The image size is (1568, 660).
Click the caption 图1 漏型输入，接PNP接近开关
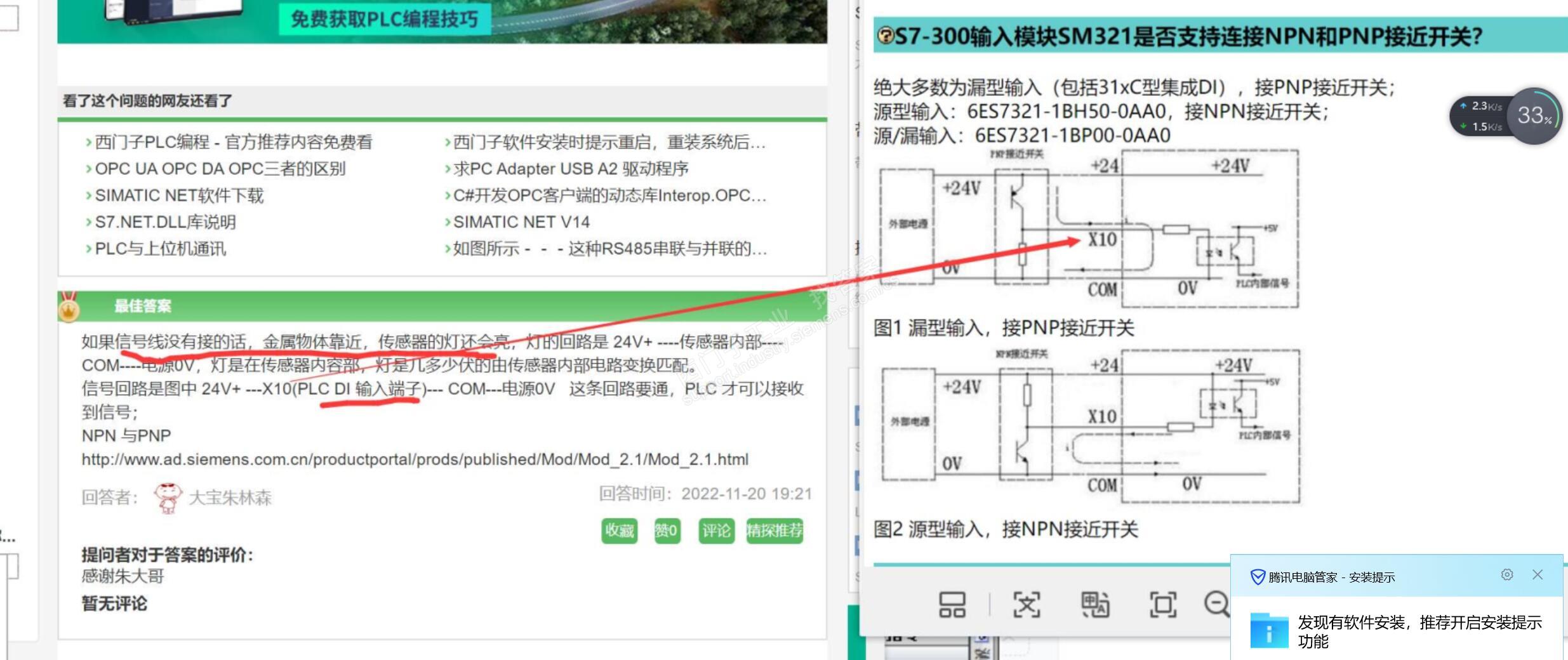(x=1004, y=328)
